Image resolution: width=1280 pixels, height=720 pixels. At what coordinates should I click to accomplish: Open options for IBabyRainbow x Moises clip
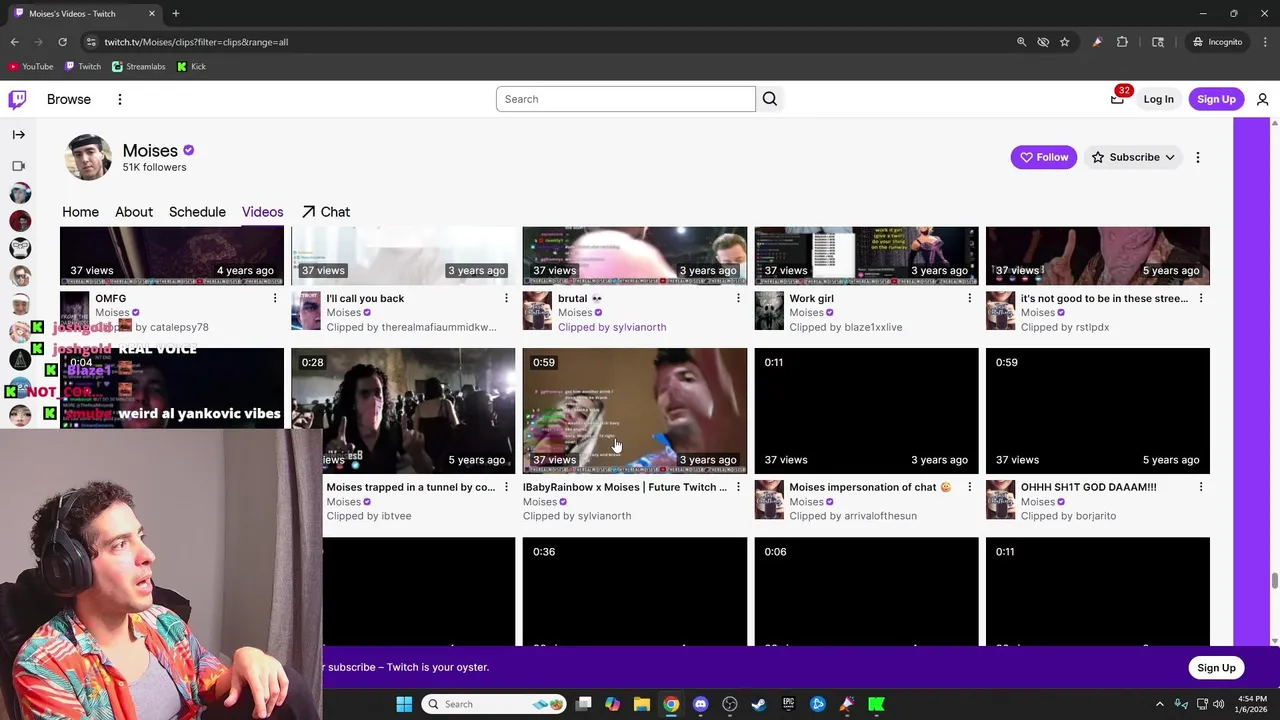click(738, 487)
